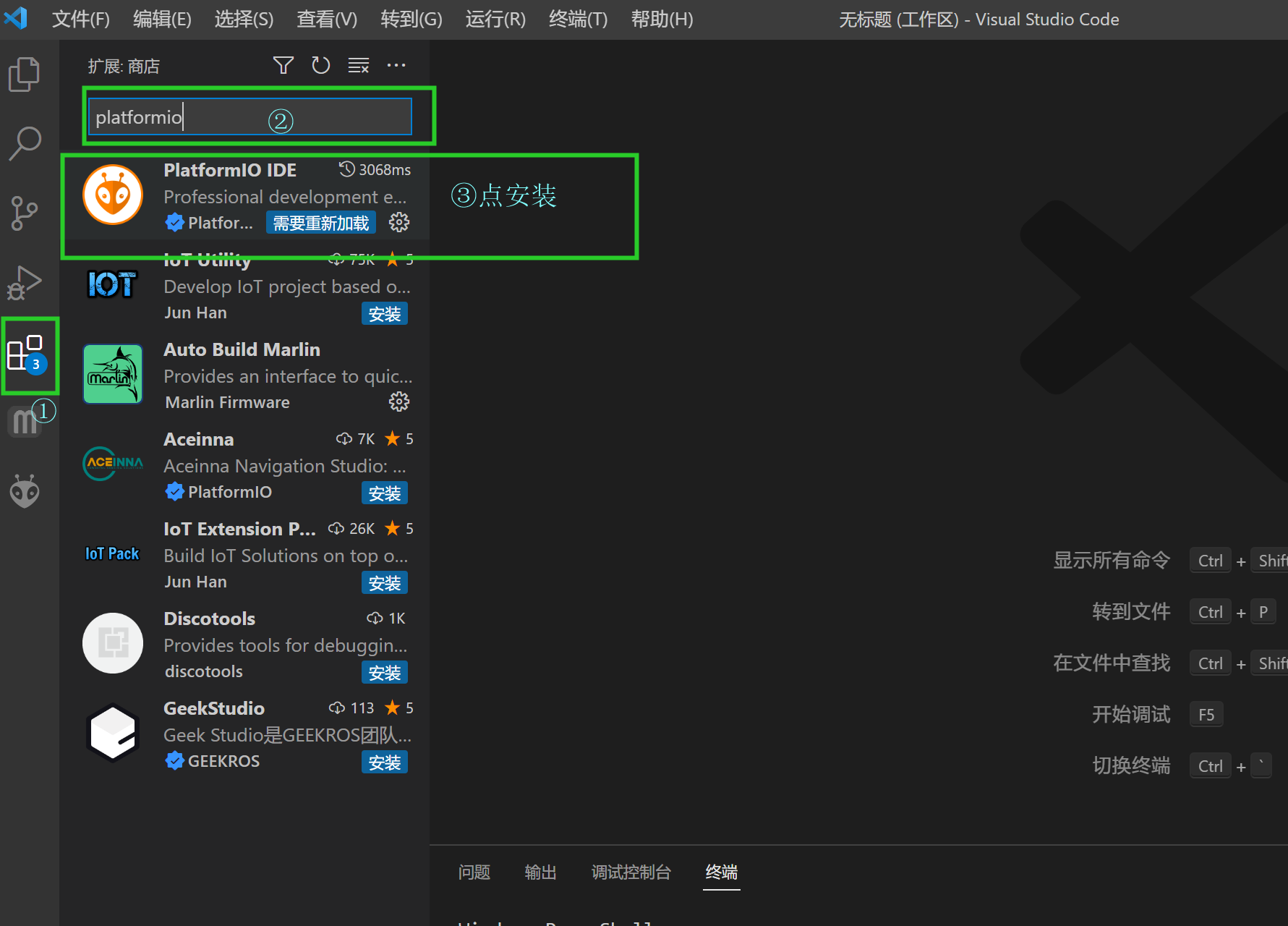Click reload required button for PlatformIO IDE
Viewport: 1288px width, 926px height.
pyautogui.click(x=321, y=224)
